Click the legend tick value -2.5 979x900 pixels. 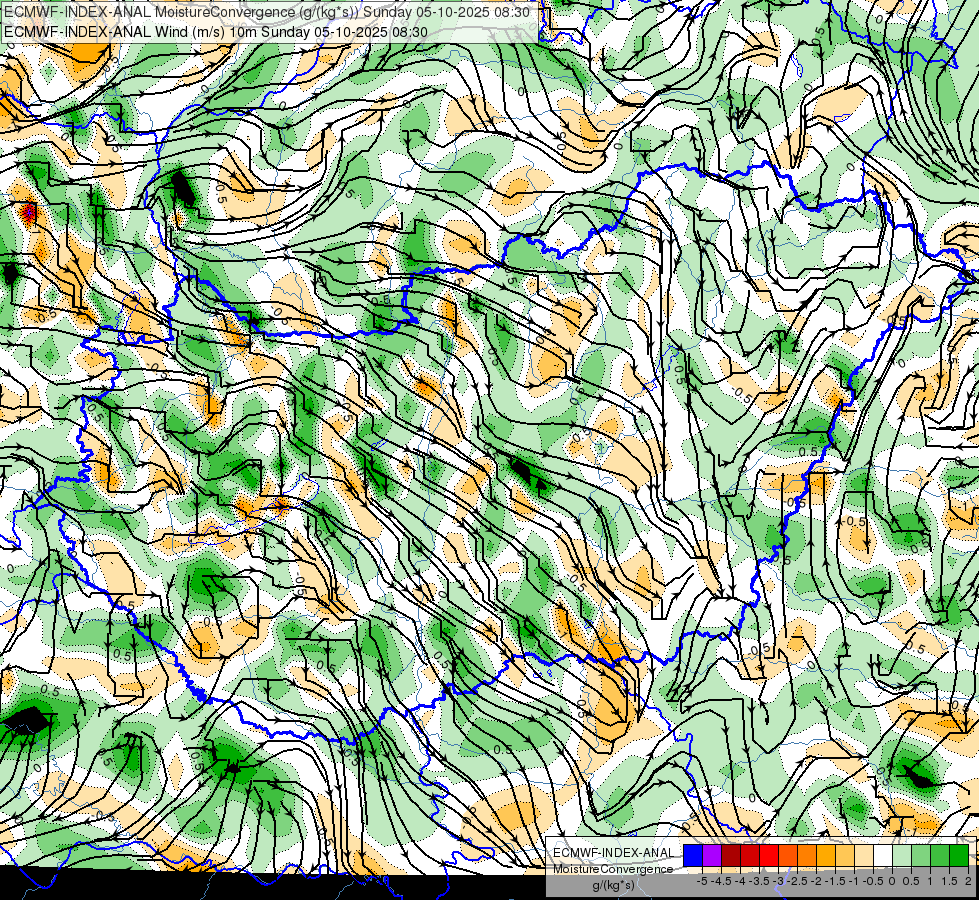(x=797, y=881)
